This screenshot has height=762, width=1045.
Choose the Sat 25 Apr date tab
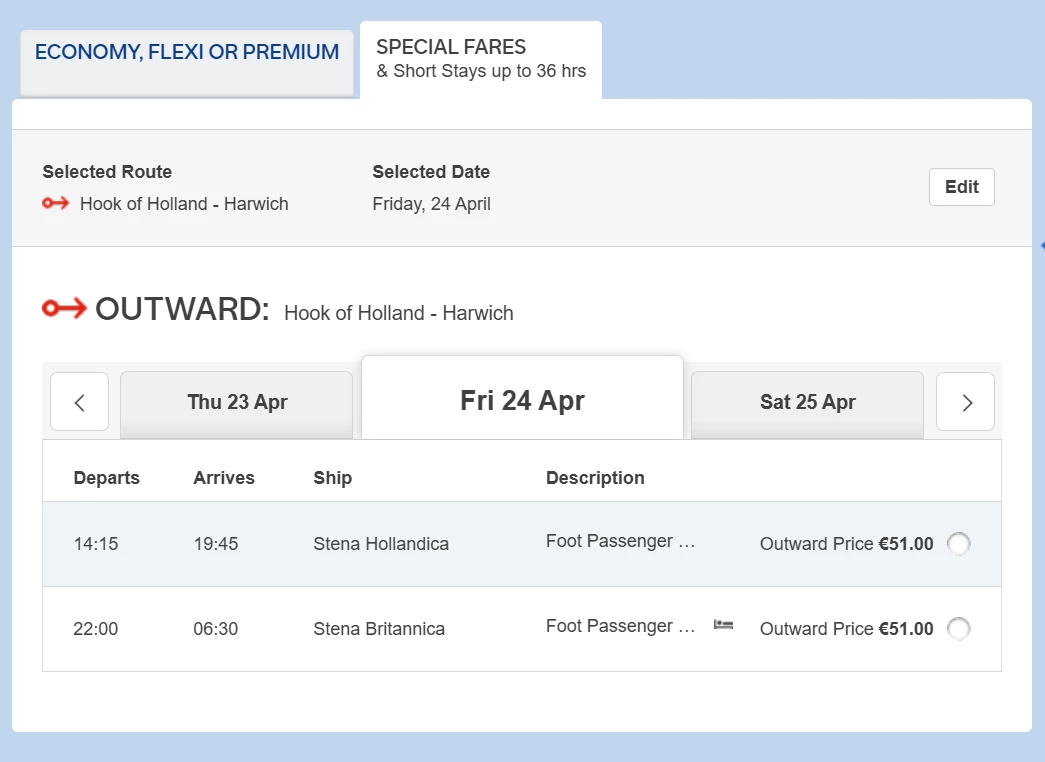[807, 403]
